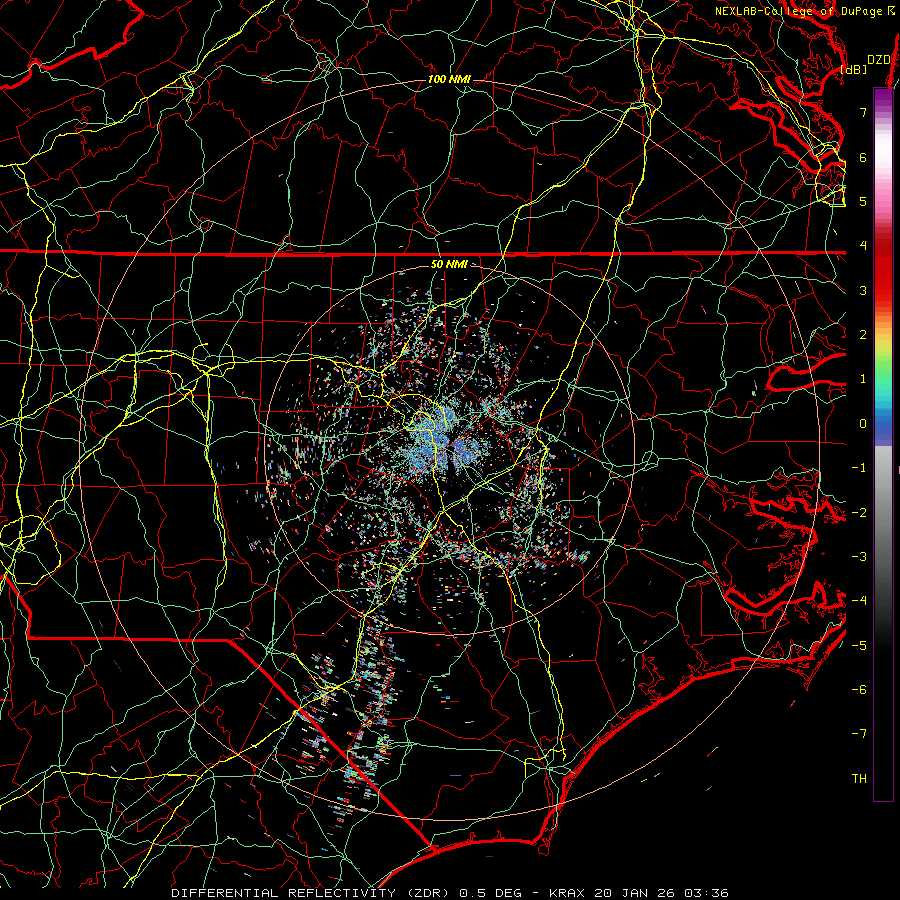Image resolution: width=900 pixels, height=900 pixels.
Task: Click the 7 dB scale label
Action: click(863, 112)
